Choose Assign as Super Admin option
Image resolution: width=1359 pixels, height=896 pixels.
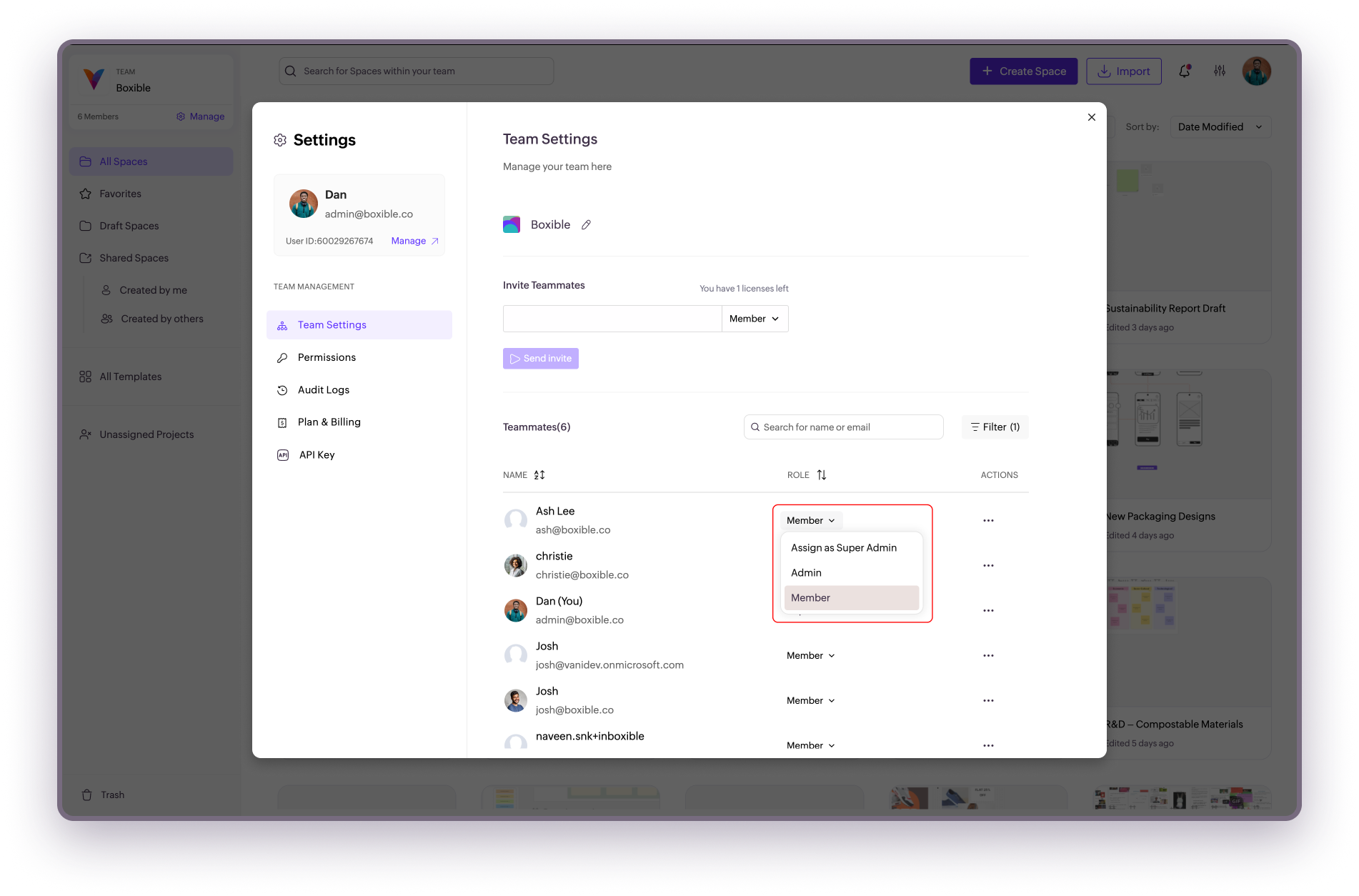coord(843,548)
